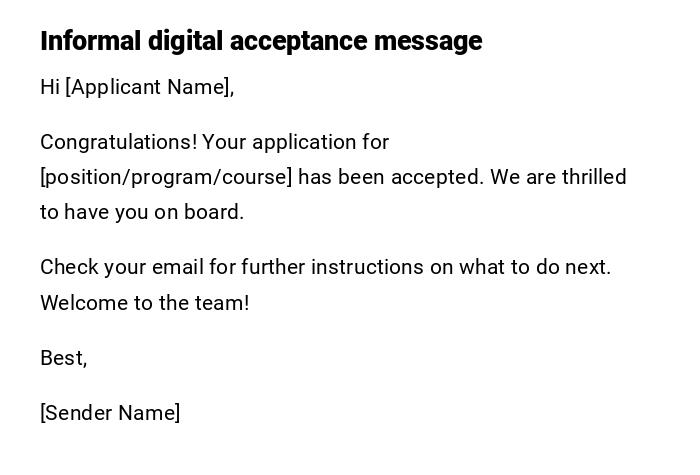The image size is (700, 475).
Task: Click the word 'Hi' in greeting
Action: pyautogui.click(x=50, y=87)
